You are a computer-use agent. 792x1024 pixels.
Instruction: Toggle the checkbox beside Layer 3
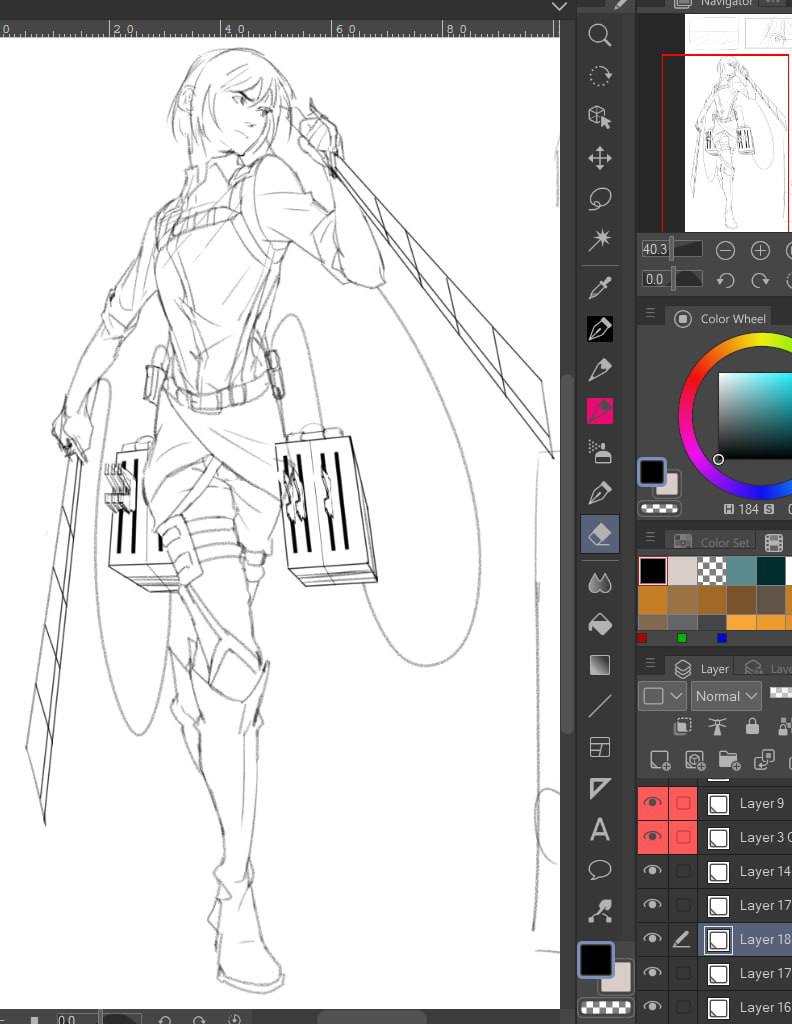coord(683,837)
